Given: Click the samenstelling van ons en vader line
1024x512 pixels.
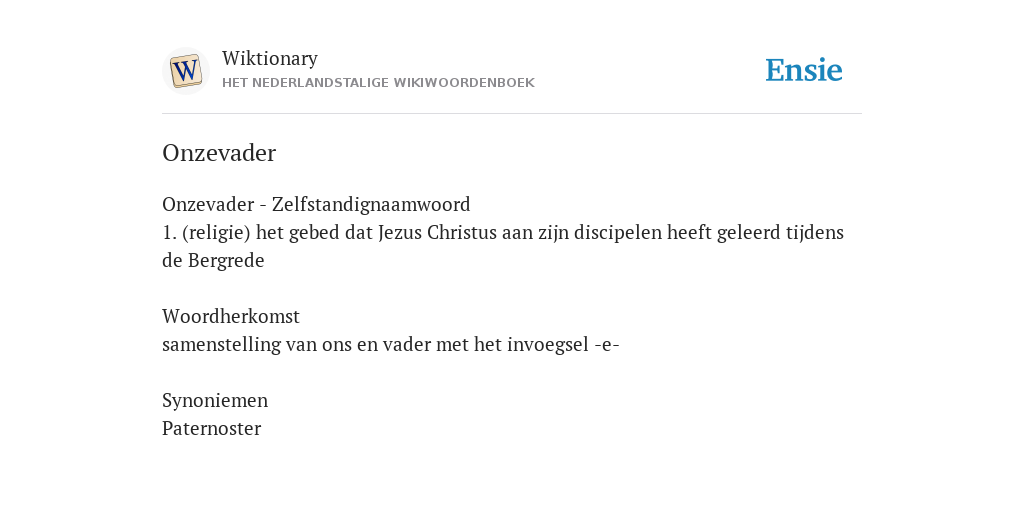Looking at the screenshot, I should [x=391, y=345].
